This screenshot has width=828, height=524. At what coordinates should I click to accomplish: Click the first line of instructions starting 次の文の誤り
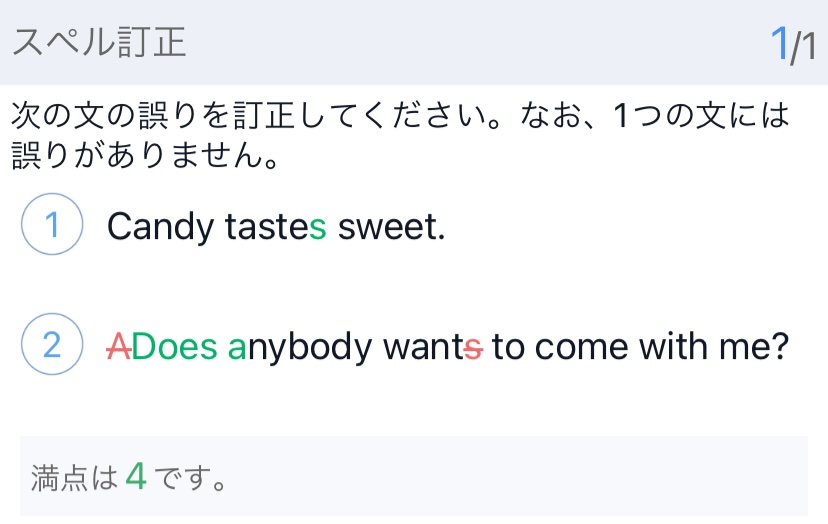400,117
